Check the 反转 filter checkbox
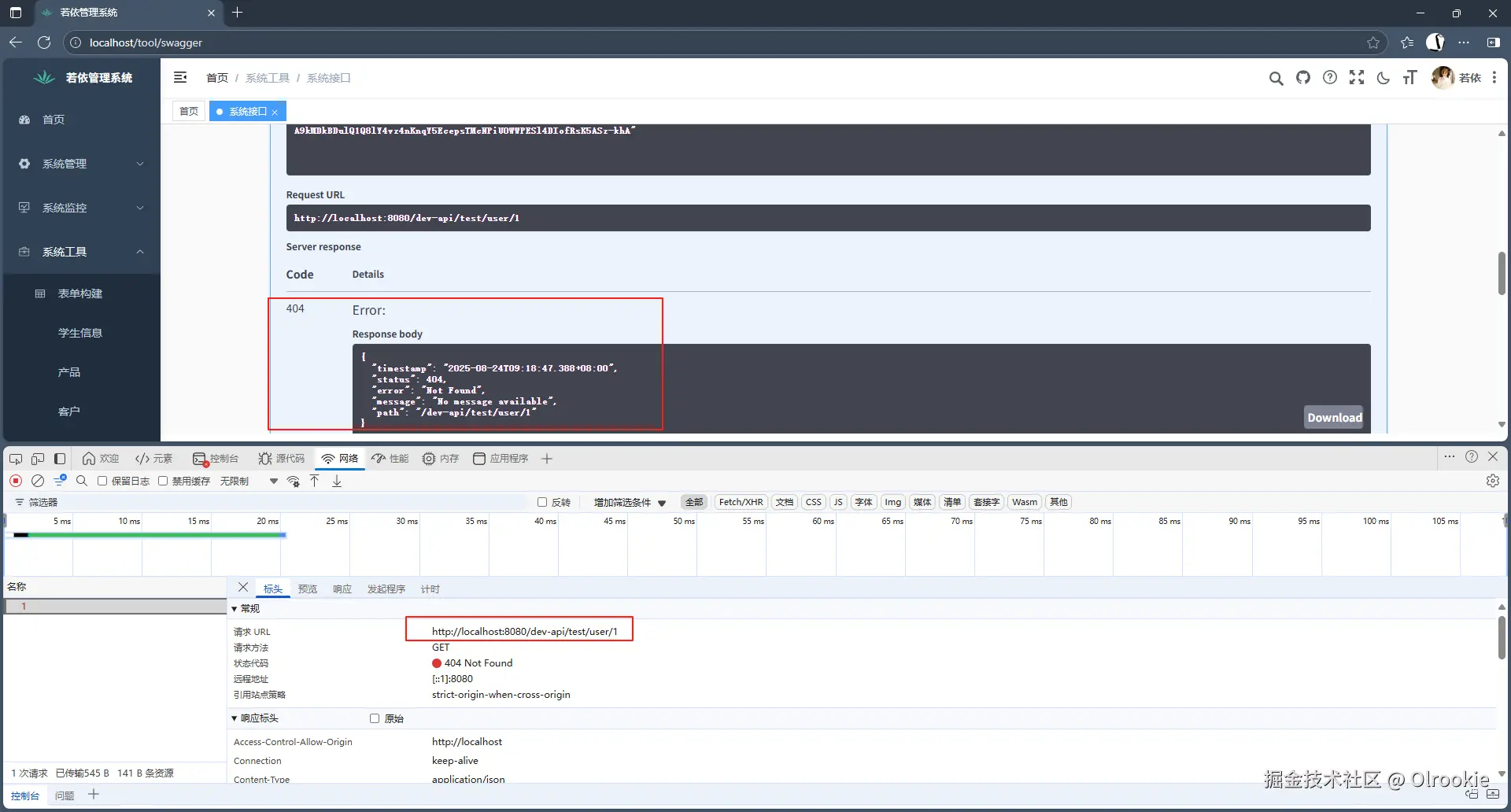The height and width of the screenshot is (812, 1511). pyautogui.click(x=542, y=502)
